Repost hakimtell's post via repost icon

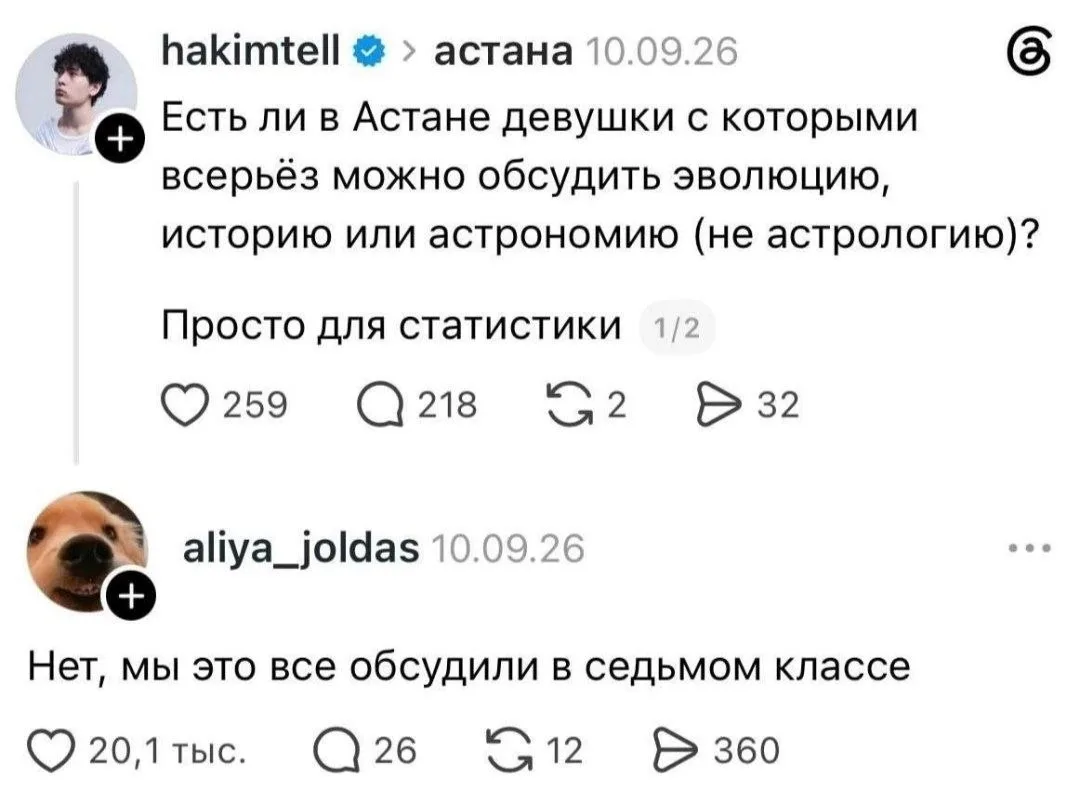(570, 405)
